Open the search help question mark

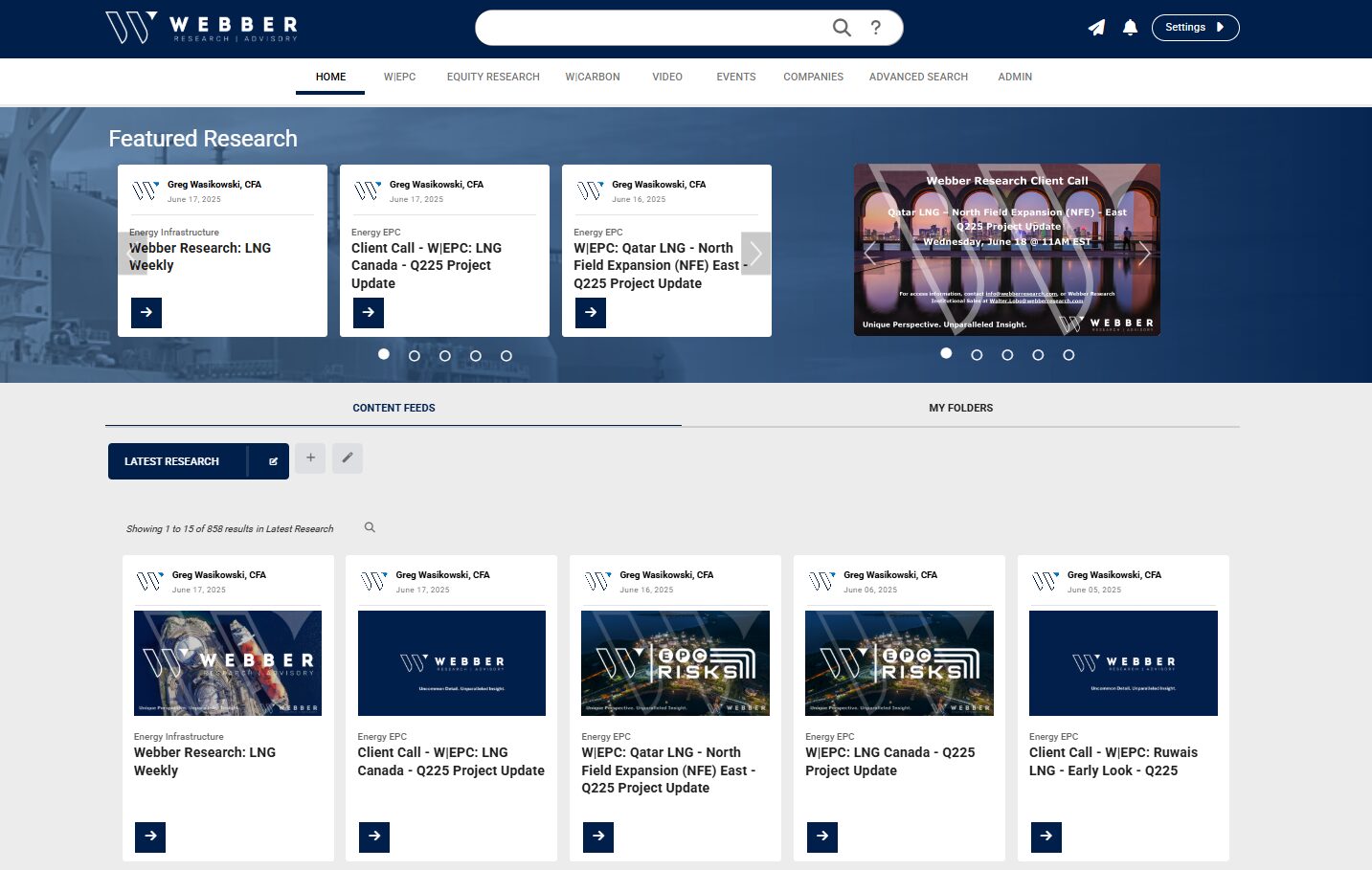click(x=875, y=28)
